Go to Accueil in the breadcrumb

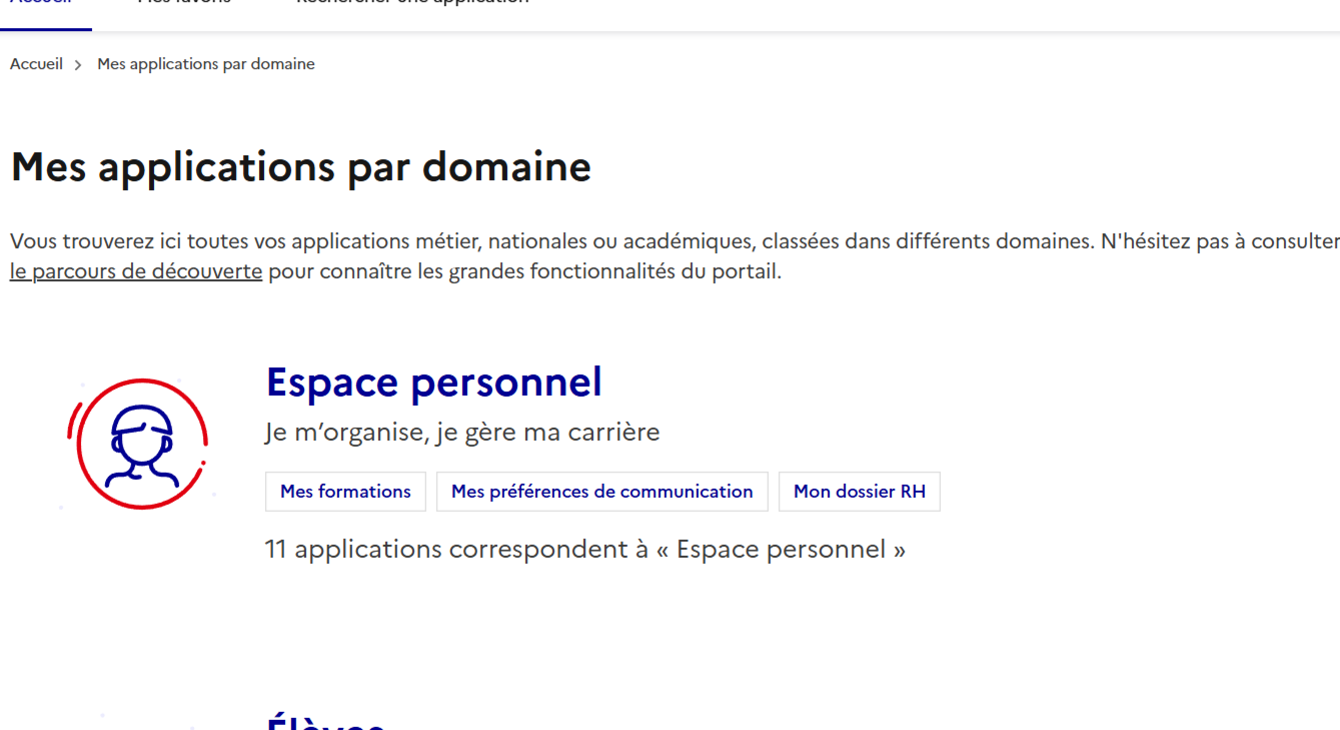click(36, 64)
